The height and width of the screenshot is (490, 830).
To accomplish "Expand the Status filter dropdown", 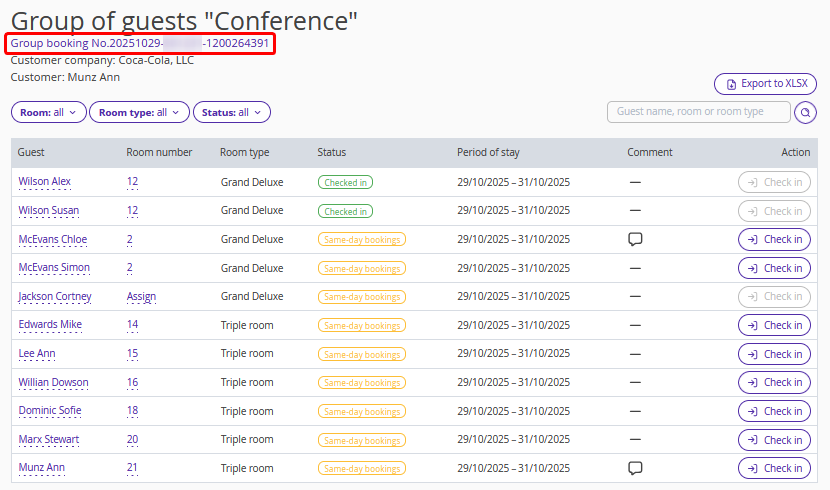I will click(x=231, y=113).
